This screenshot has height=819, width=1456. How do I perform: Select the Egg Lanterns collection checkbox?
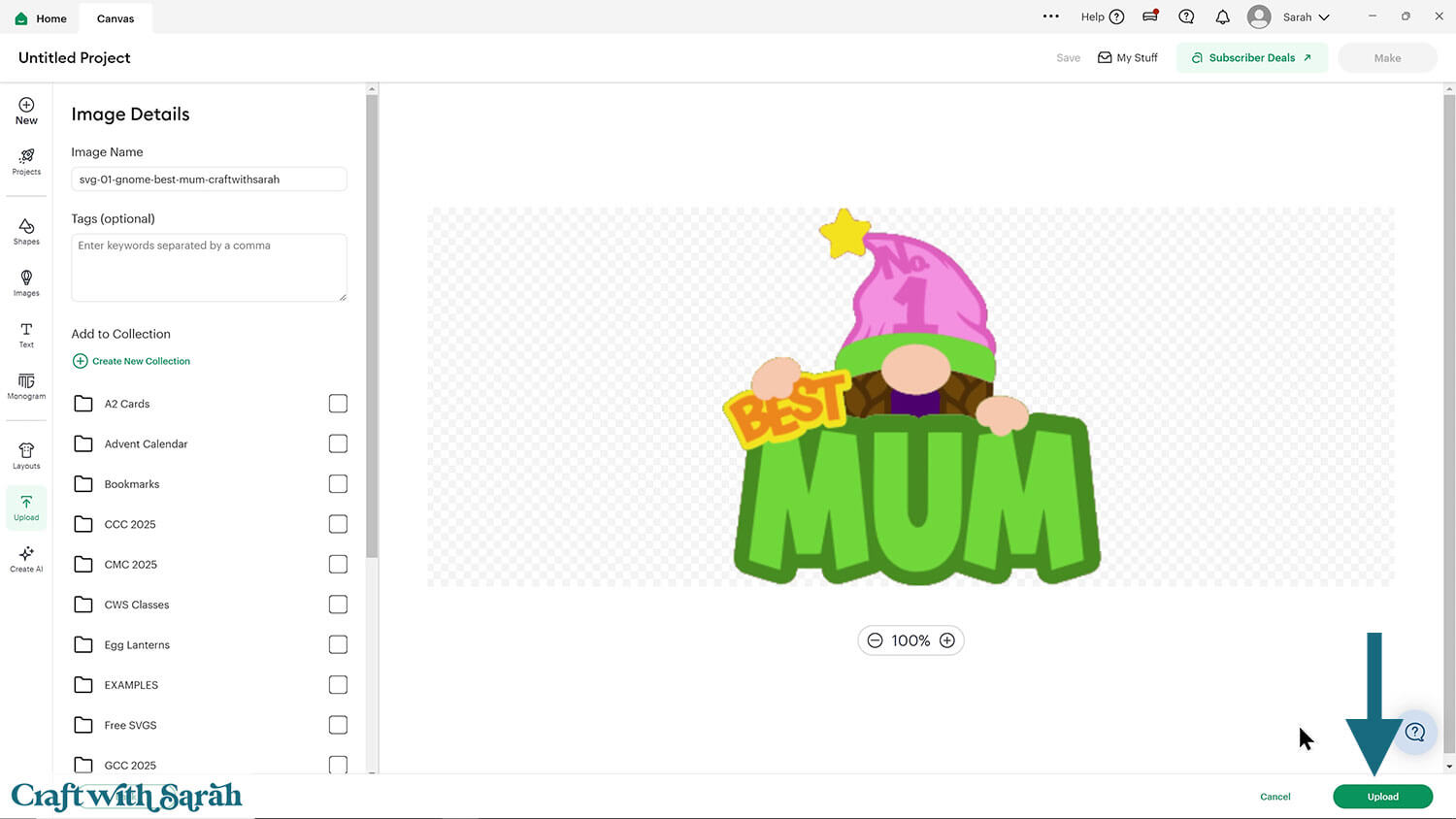click(338, 644)
